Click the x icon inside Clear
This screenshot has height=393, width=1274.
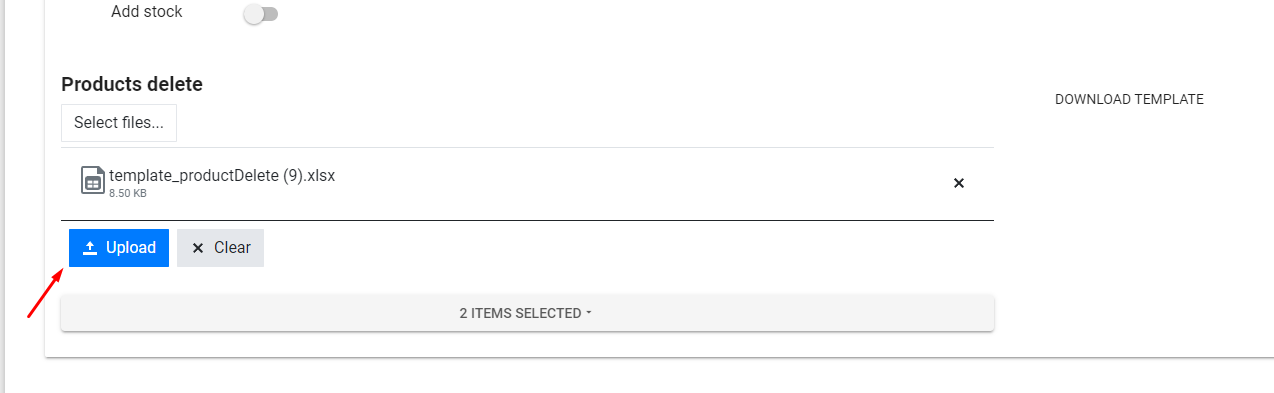[198, 248]
